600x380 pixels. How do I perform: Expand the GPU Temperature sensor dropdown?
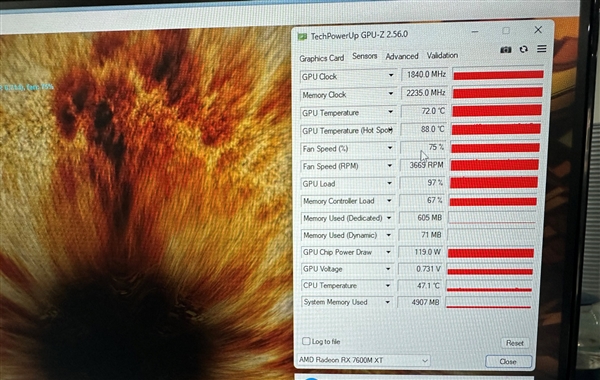(x=390, y=112)
